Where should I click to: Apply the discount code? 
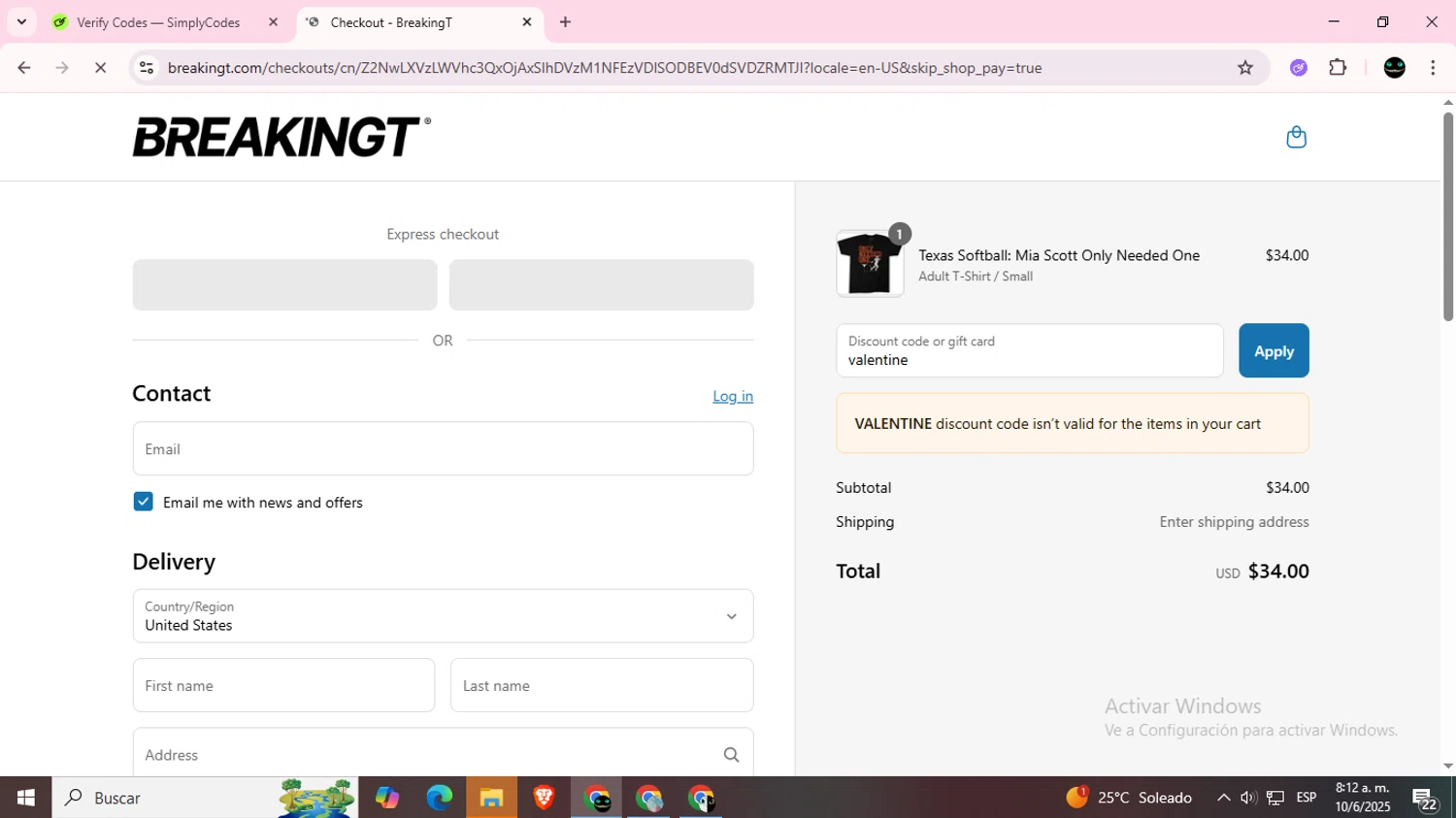pyautogui.click(x=1274, y=350)
